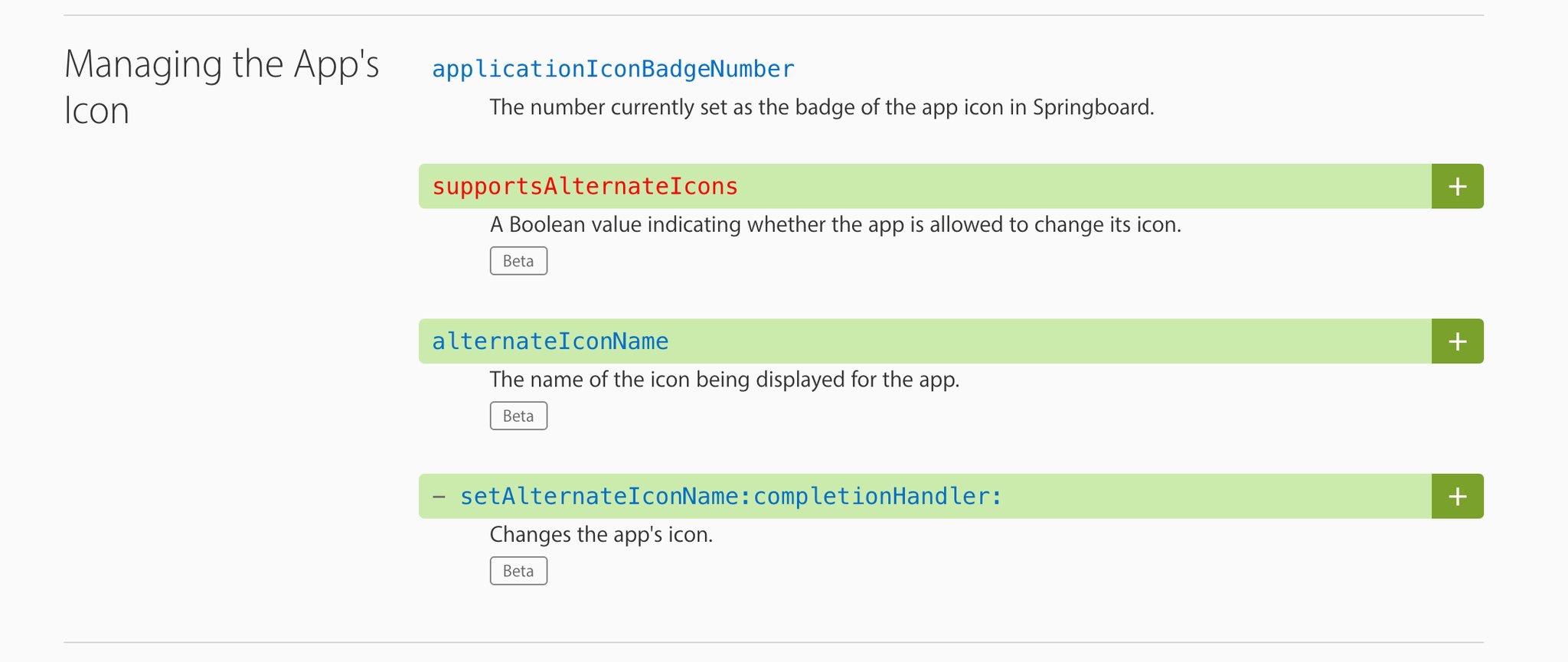
Task: Click the Beta badge under supportsAlternateIcons
Action: pos(518,261)
